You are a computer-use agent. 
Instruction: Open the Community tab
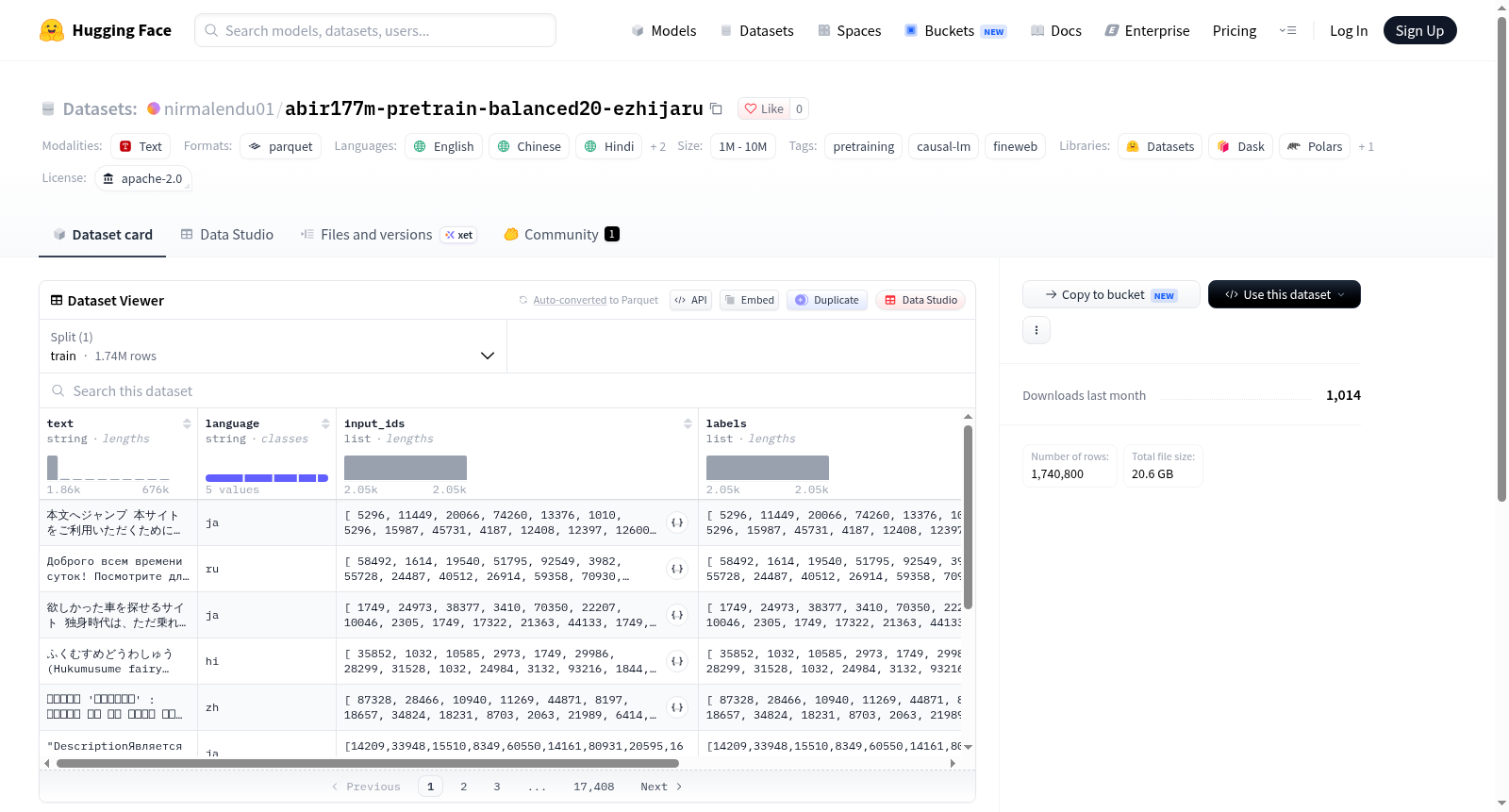pos(561,235)
